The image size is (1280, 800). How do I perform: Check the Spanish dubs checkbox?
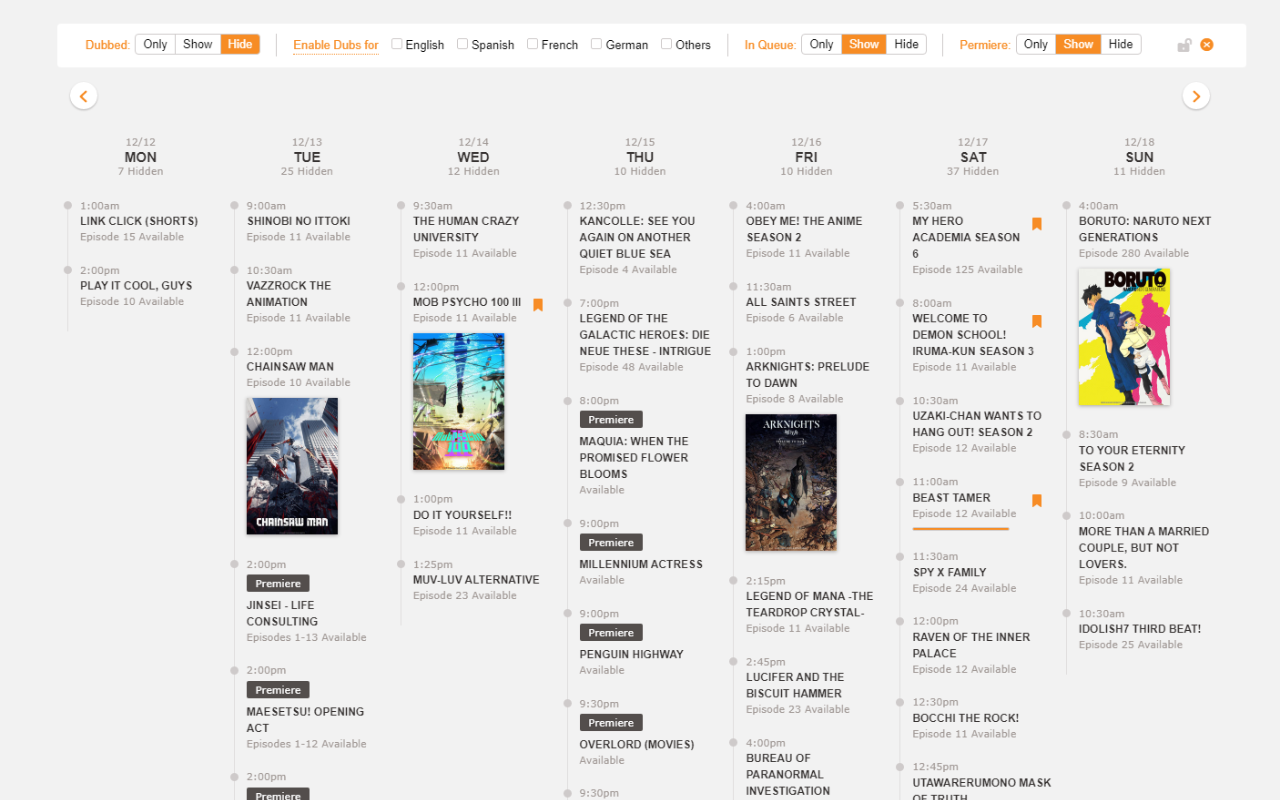[462, 44]
